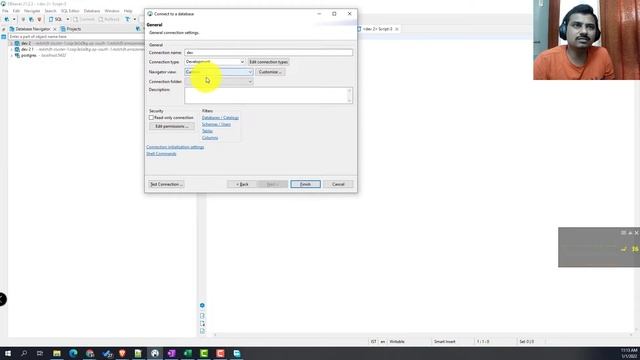Open the SQL button dropdown arrow
The width and height of the screenshot is (640, 360).
coord(68,19)
